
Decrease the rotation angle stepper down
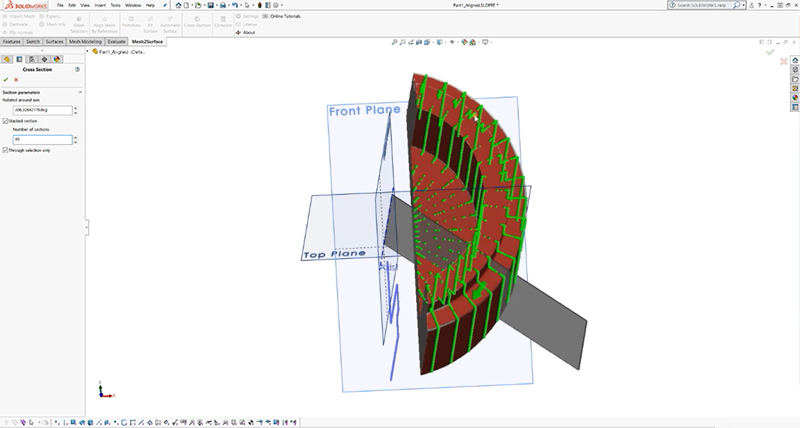click(x=76, y=112)
